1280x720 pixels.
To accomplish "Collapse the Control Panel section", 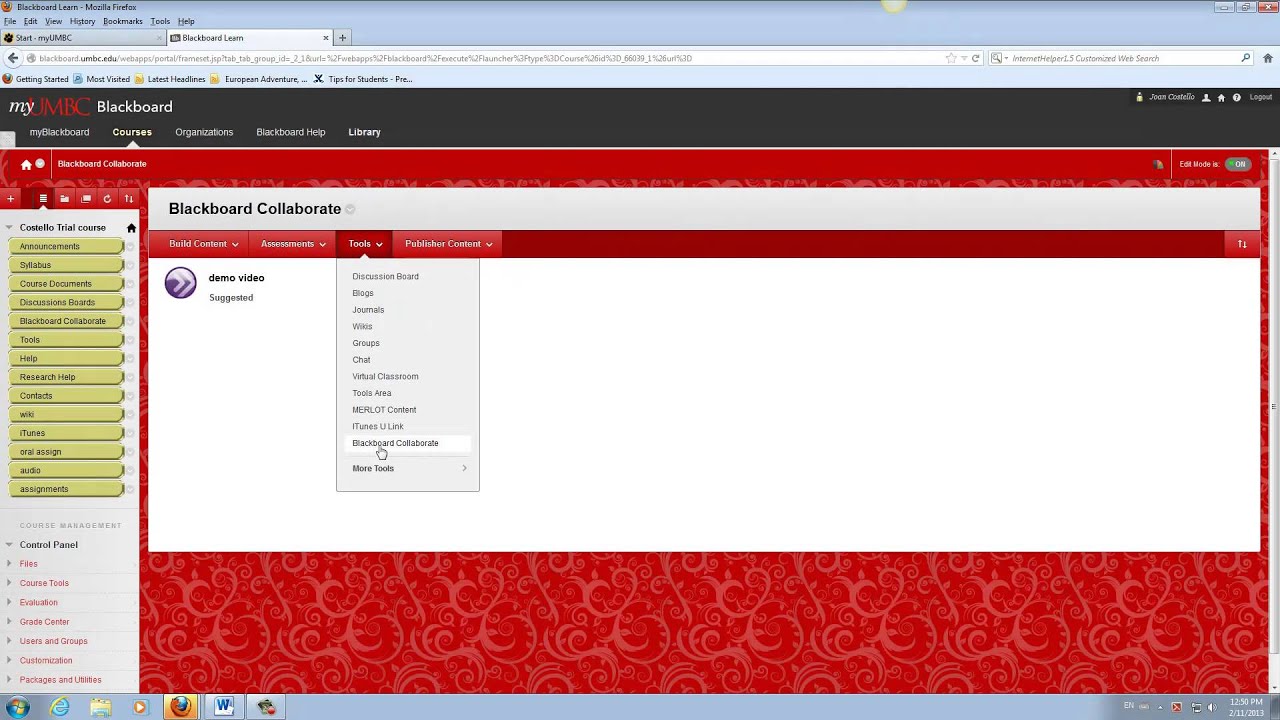I will 10,545.
